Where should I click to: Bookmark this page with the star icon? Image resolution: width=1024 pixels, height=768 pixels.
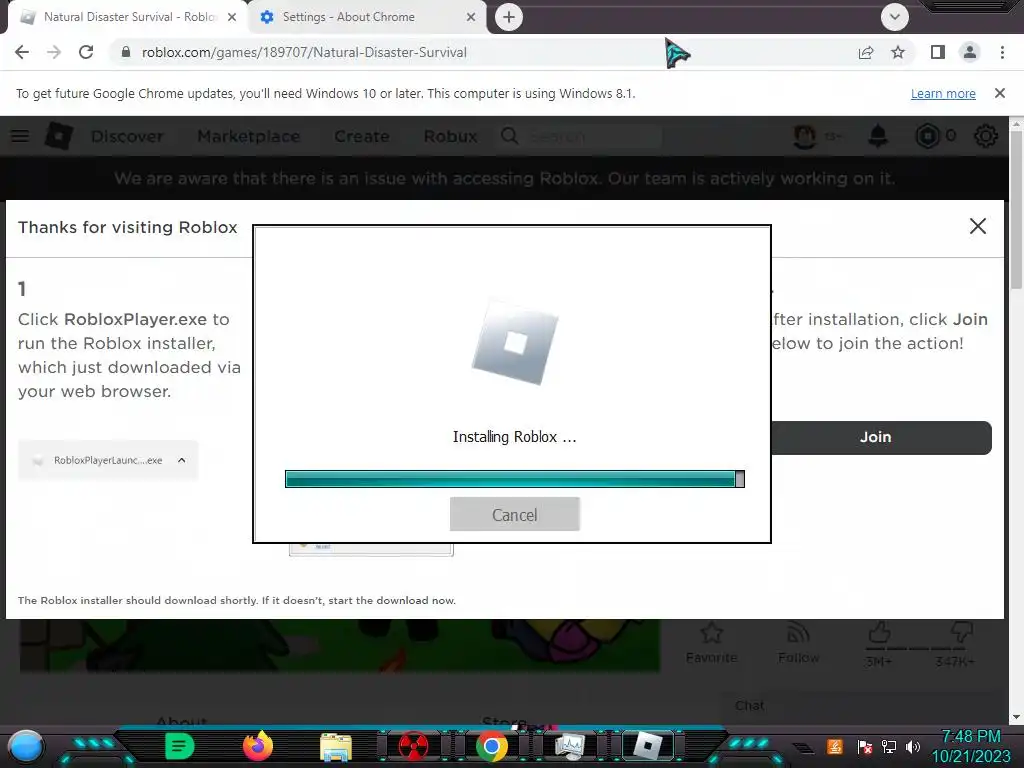click(898, 52)
